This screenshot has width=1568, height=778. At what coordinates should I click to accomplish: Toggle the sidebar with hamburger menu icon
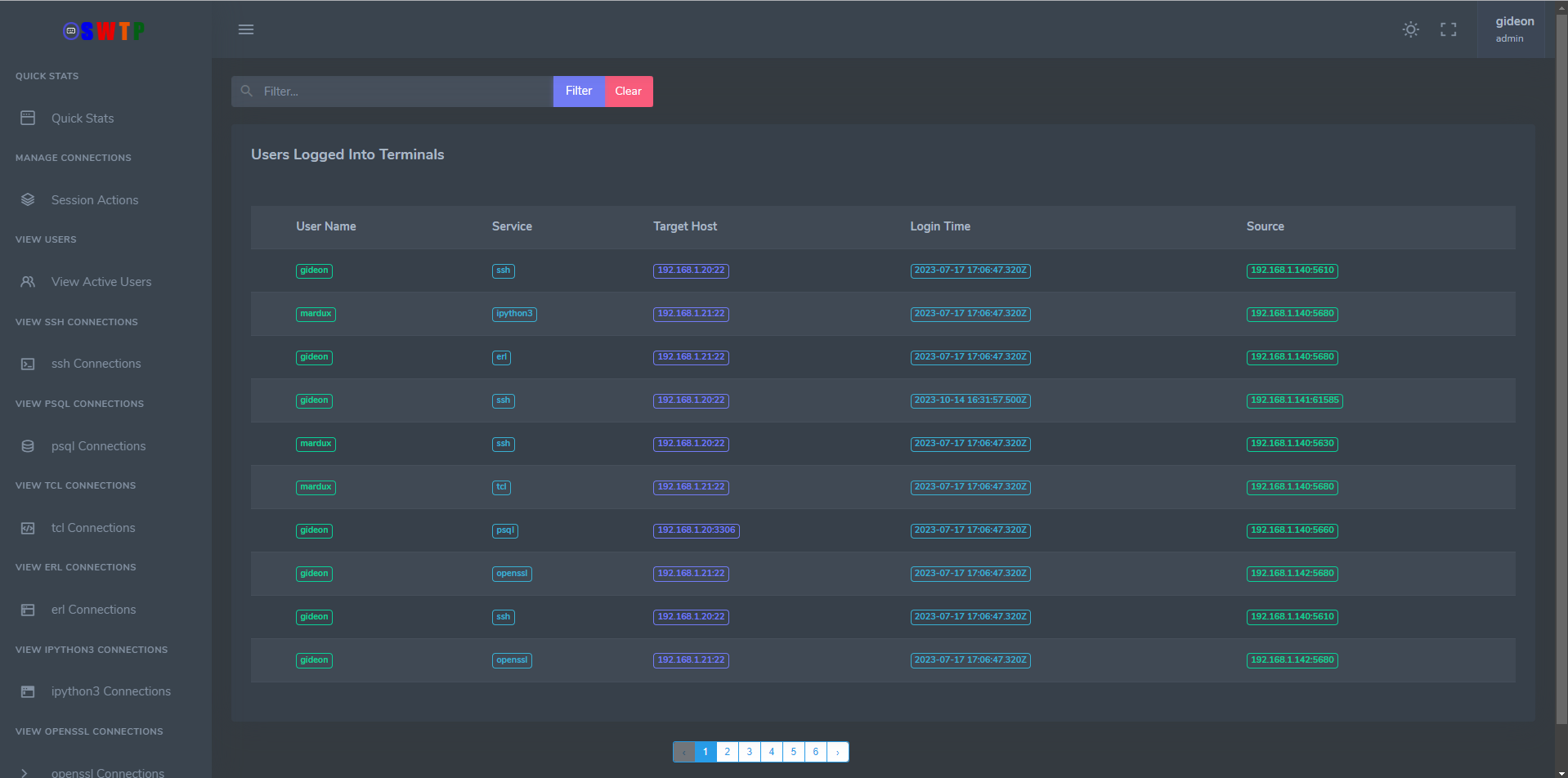[246, 29]
